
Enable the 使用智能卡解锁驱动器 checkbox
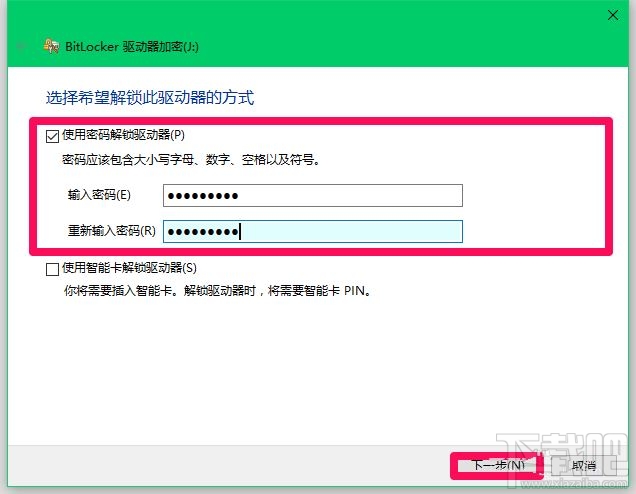pos(53,268)
